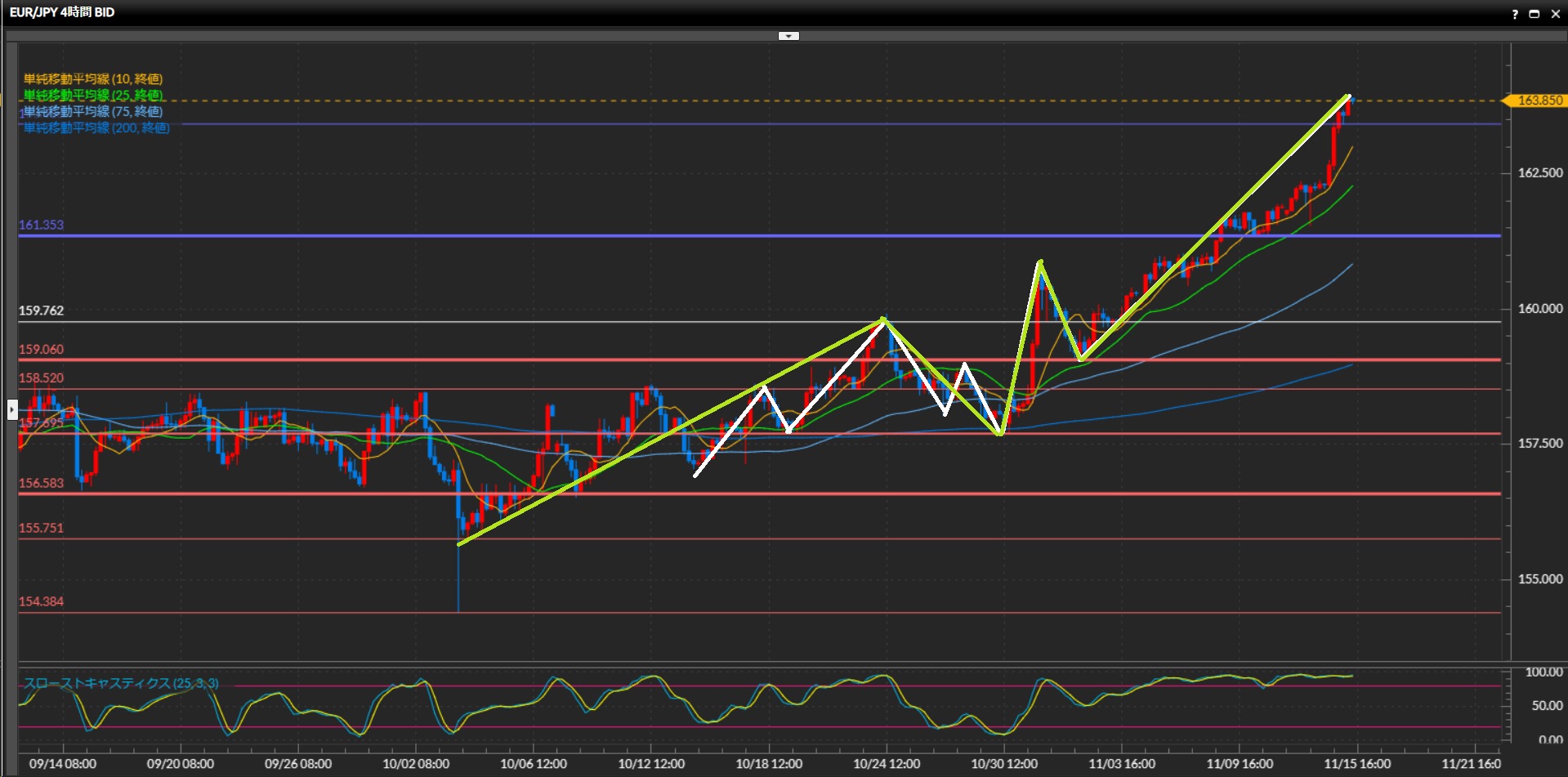Select the 25-period moving average label
Screen dimensions: 1568x777
coord(93,96)
